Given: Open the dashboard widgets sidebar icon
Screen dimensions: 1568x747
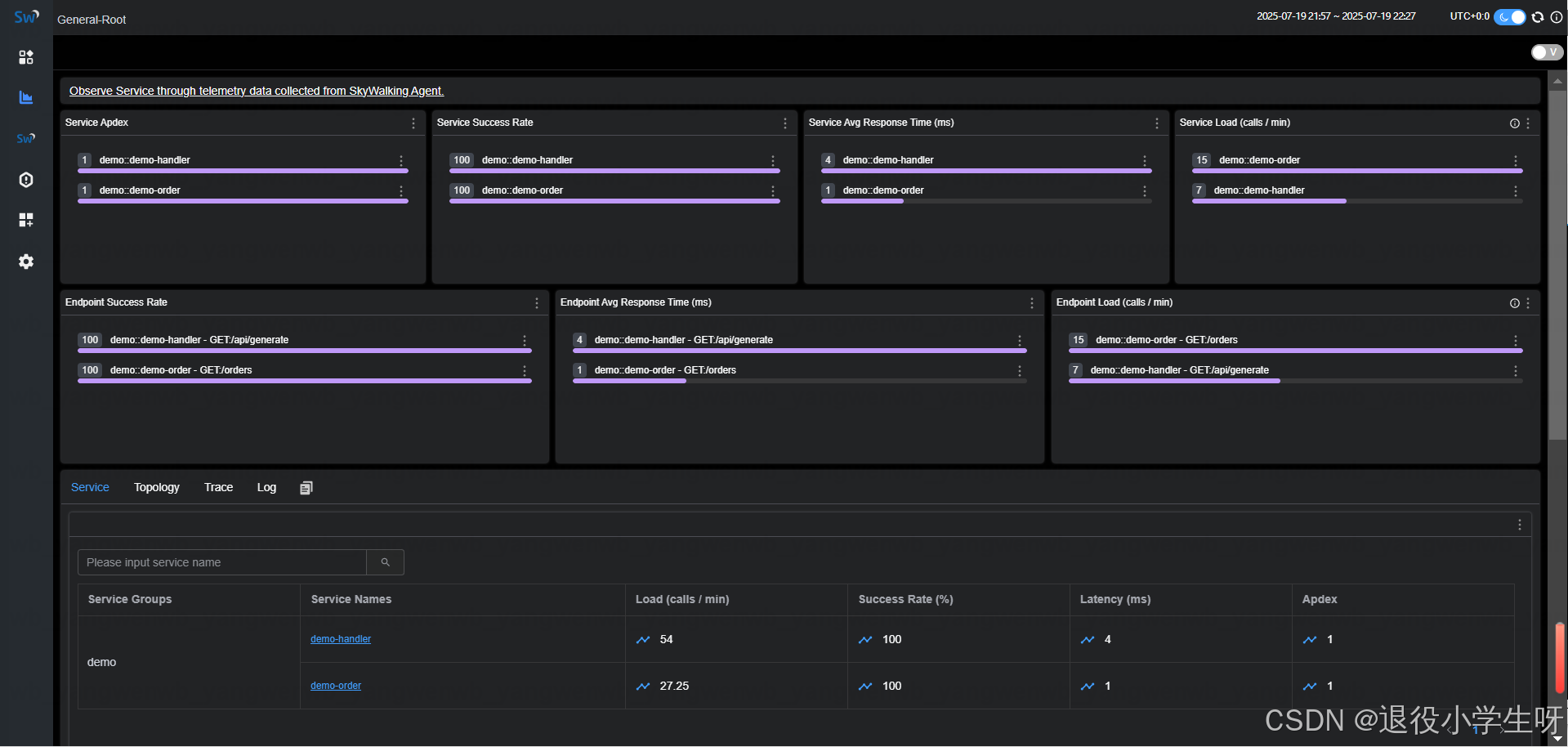Looking at the screenshot, I should click(26, 56).
